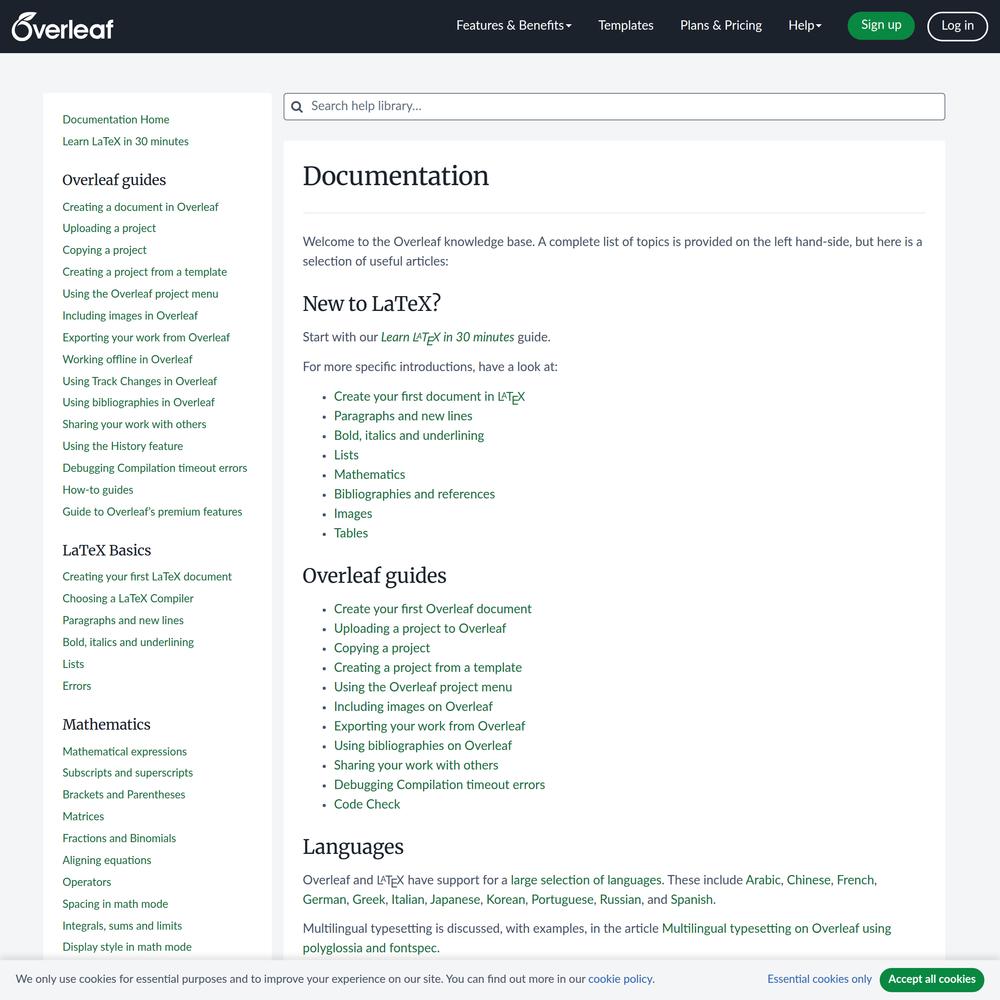Open the large selection of languages link
The width and height of the screenshot is (1000, 1000).
pos(586,880)
